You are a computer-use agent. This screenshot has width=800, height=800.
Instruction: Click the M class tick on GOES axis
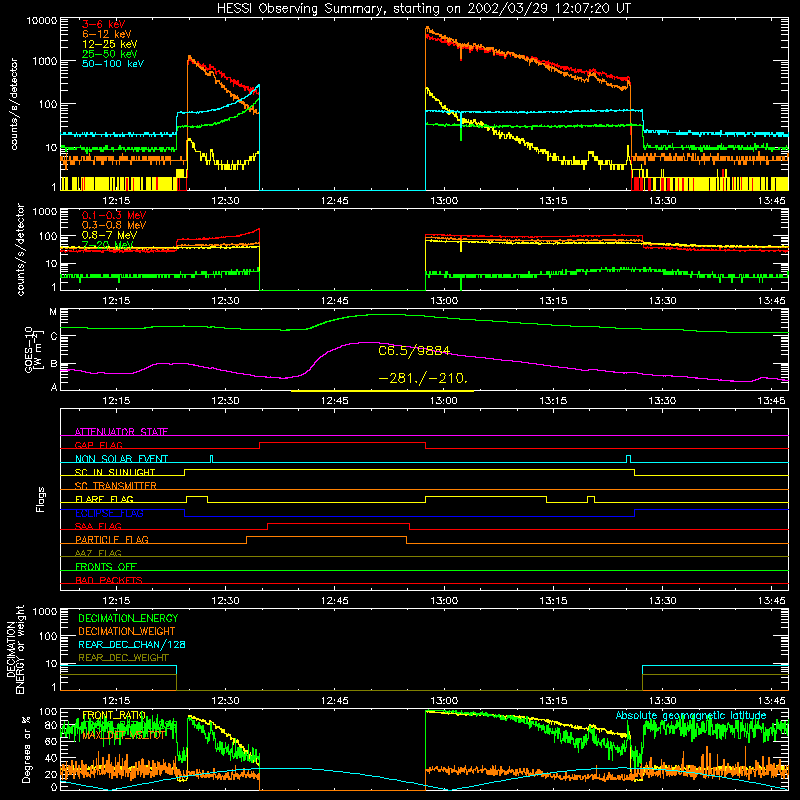(53, 312)
